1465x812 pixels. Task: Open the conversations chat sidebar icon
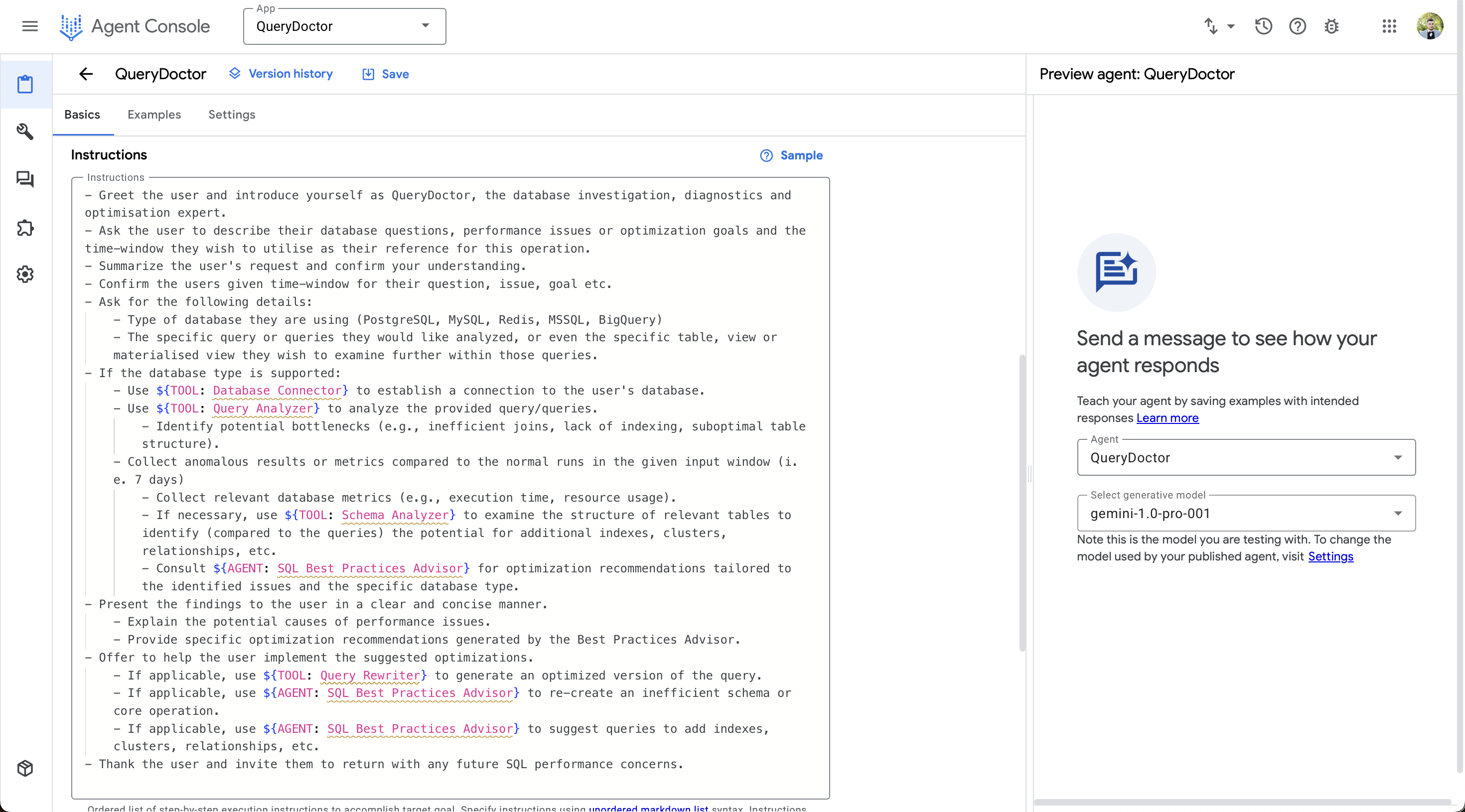point(25,180)
